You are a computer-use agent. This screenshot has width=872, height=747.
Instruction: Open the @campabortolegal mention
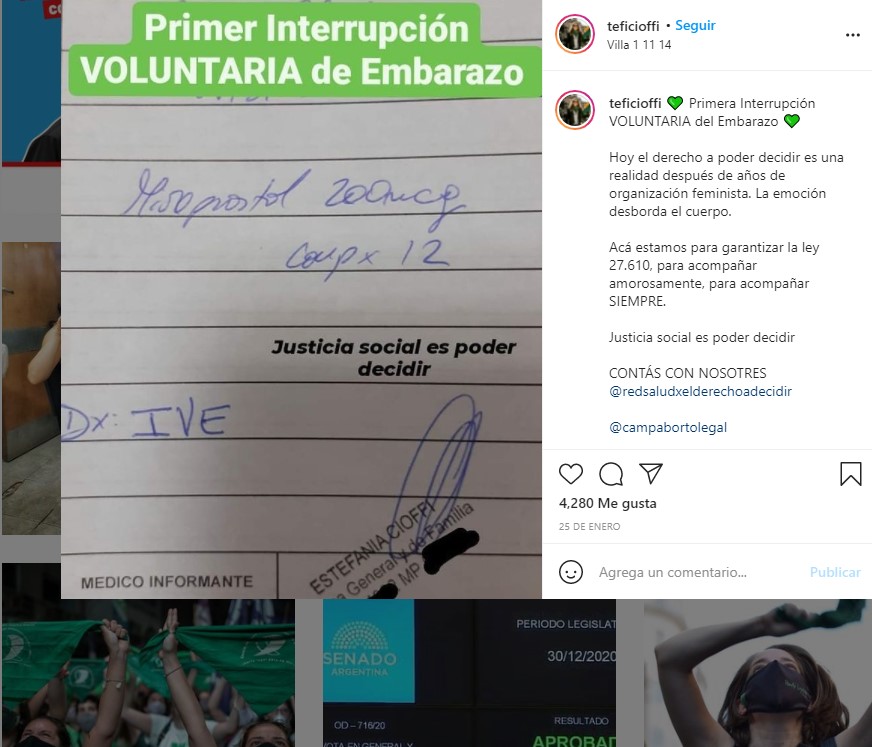pyautogui.click(x=668, y=427)
